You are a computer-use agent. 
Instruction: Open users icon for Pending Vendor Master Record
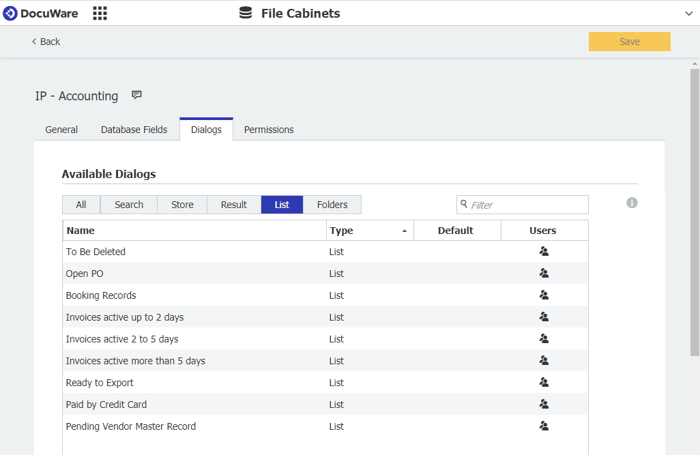click(544, 426)
